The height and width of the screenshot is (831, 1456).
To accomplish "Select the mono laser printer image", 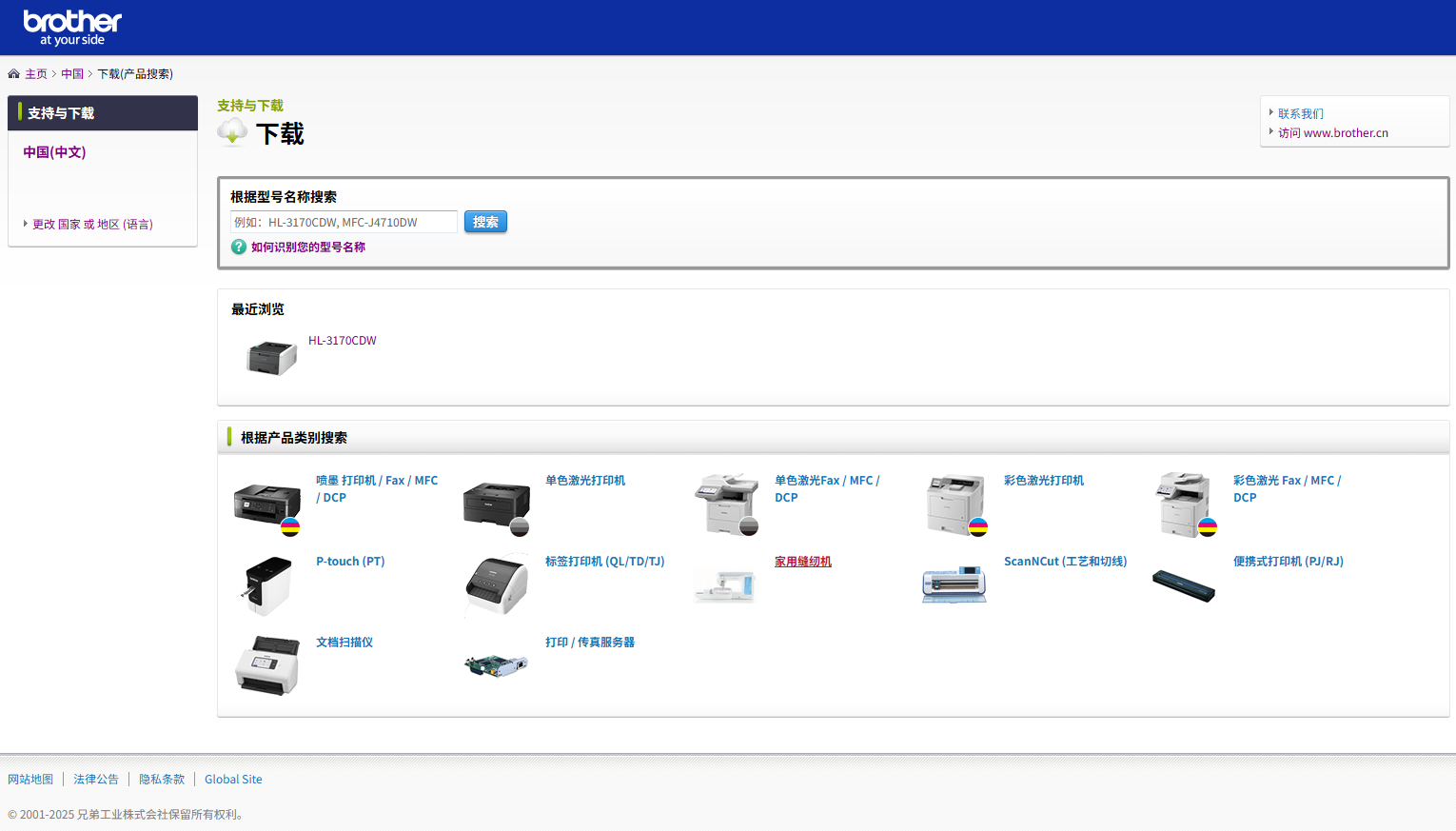I will click(496, 505).
